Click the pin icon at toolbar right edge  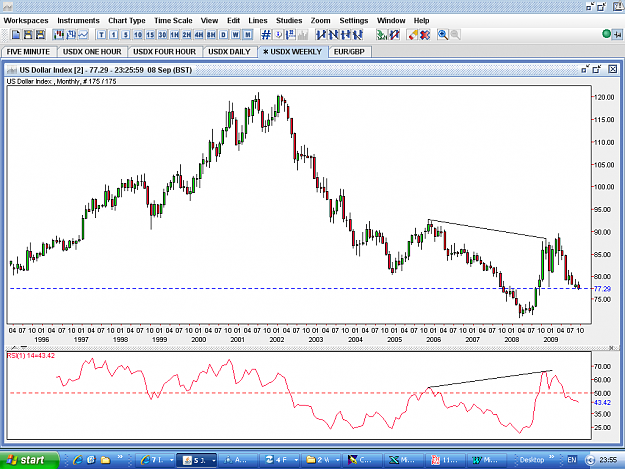click(x=617, y=35)
